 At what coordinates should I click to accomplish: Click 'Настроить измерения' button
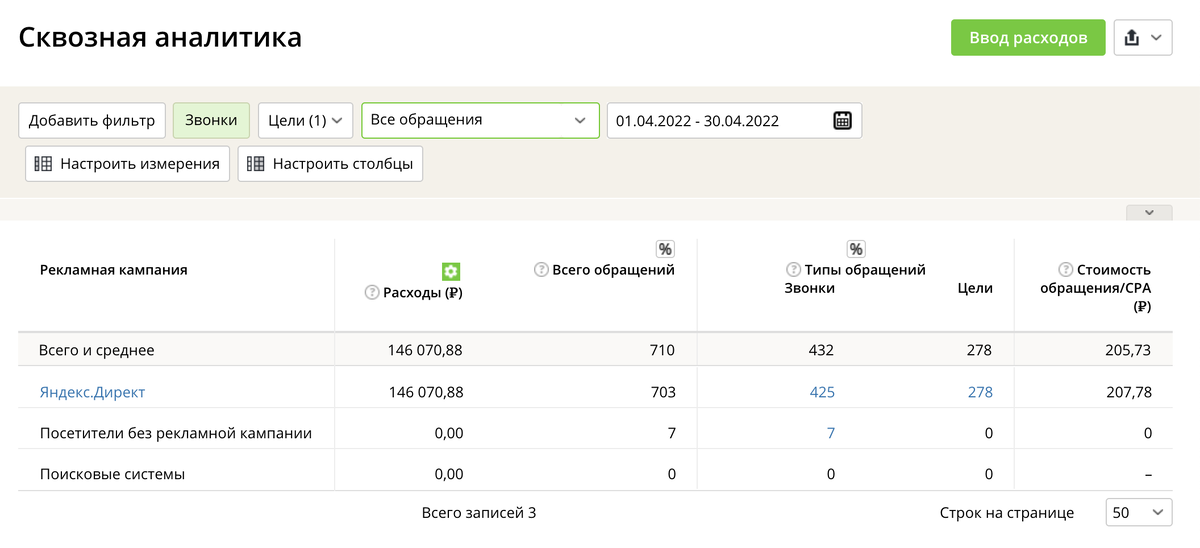click(x=127, y=164)
